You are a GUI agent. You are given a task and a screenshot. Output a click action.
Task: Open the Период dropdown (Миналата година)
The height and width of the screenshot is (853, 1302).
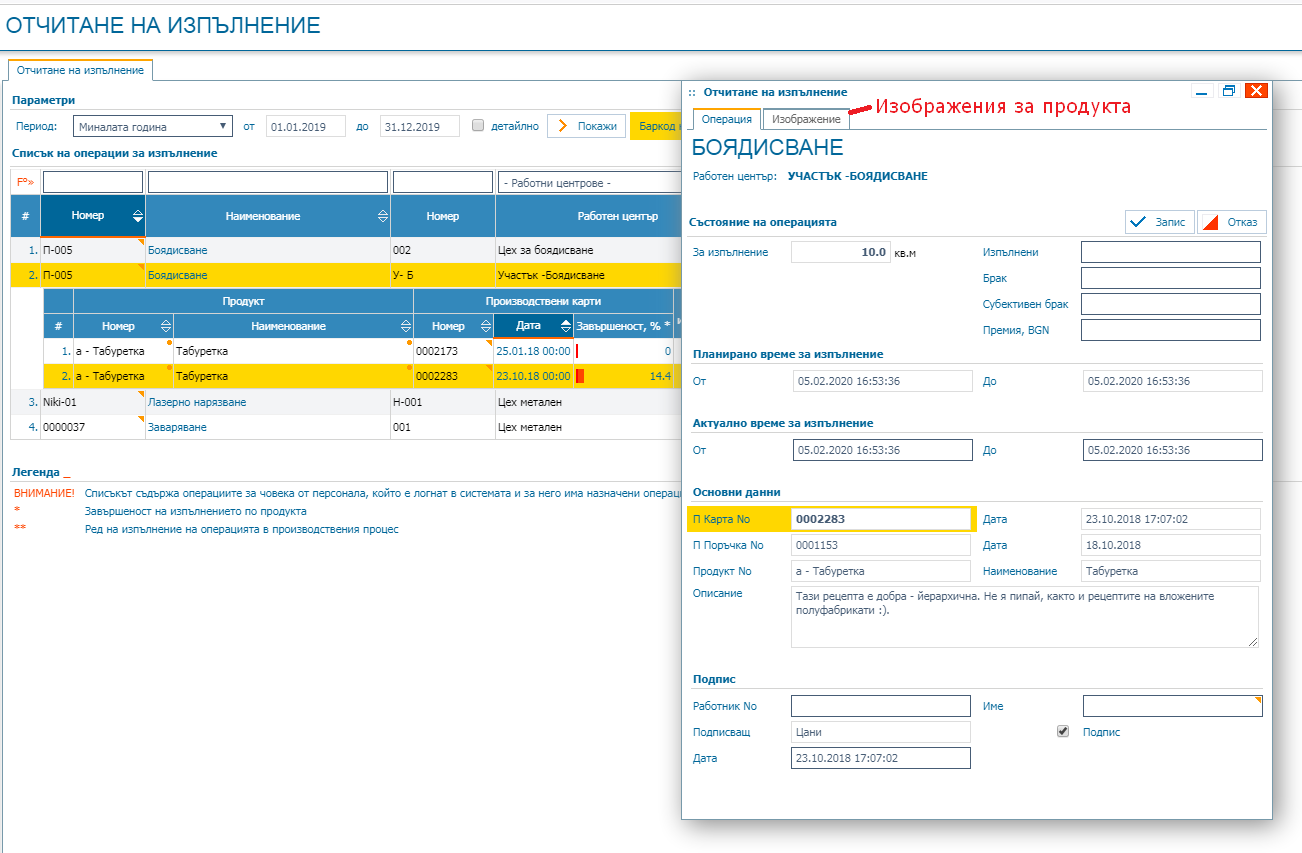coord(153,127)
